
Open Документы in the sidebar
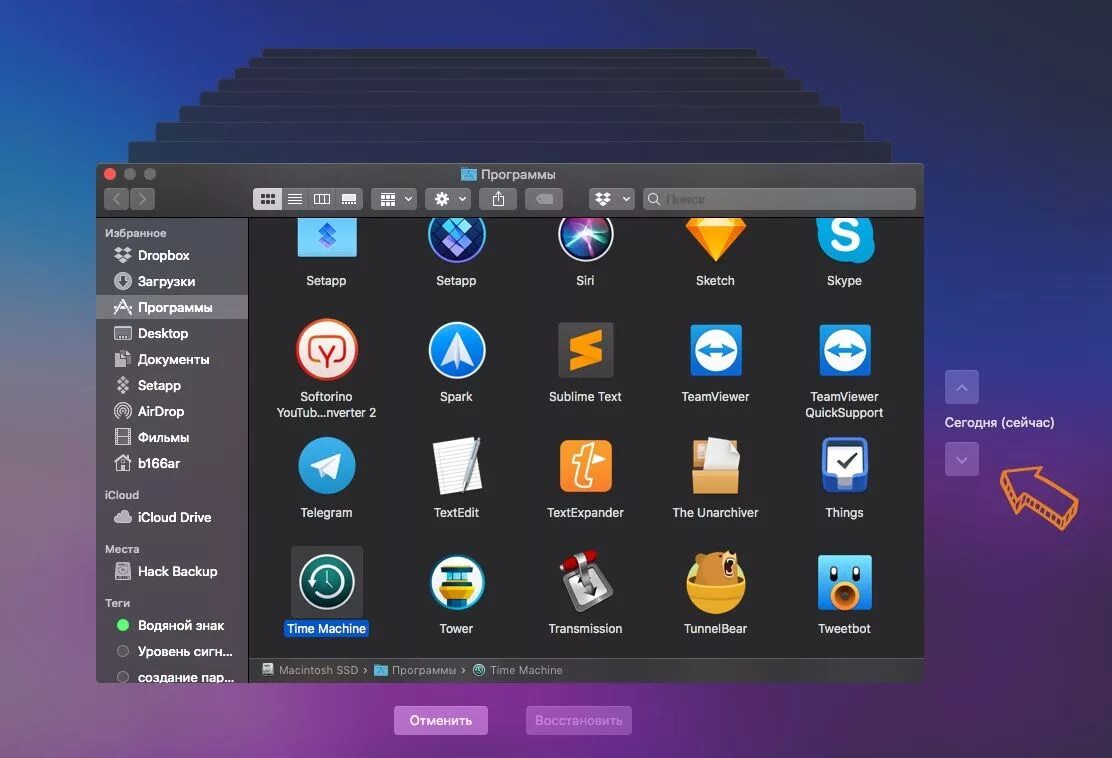pos(172,360)
